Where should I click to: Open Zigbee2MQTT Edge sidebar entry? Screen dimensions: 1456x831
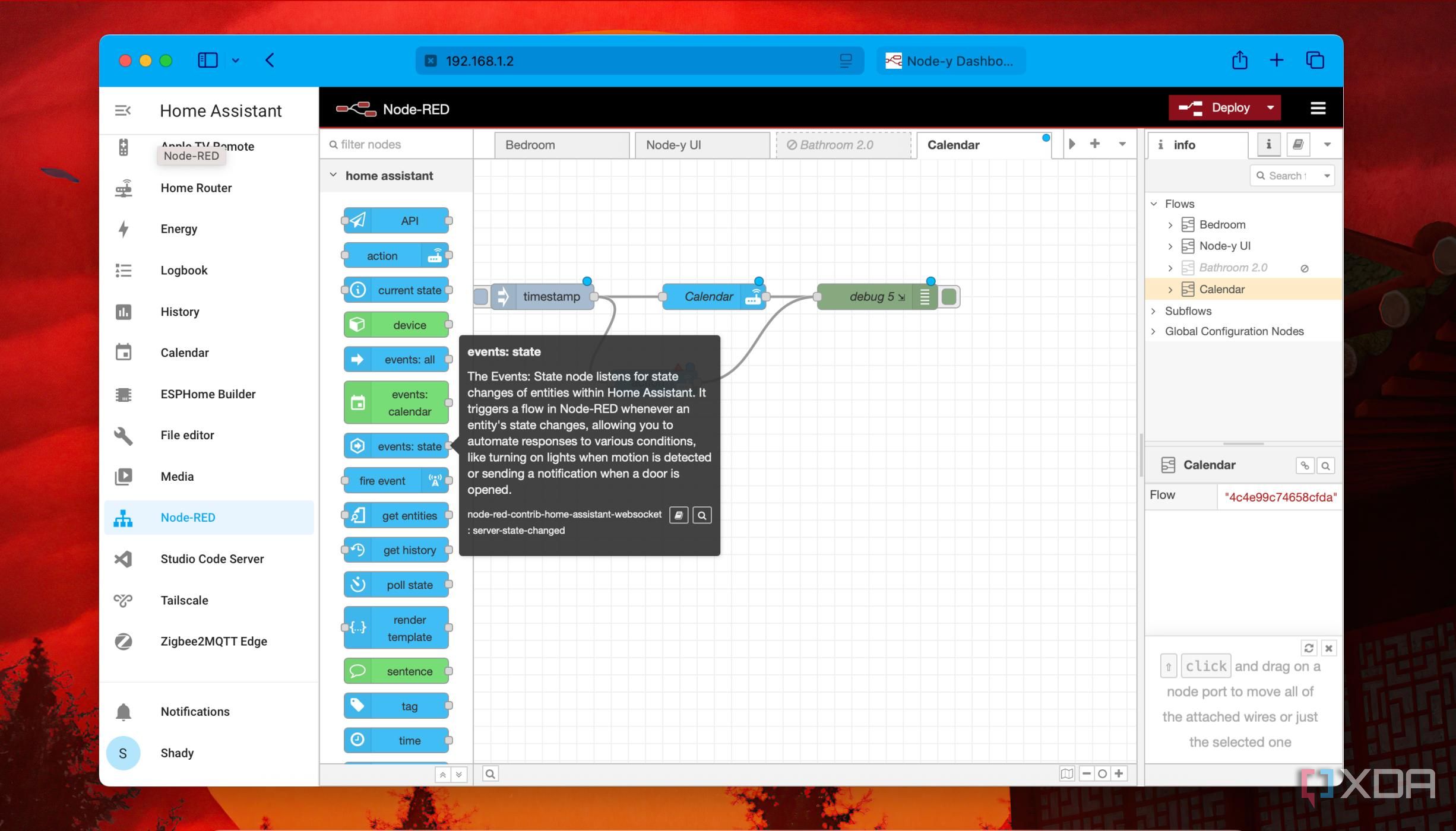tap(209, 641)
